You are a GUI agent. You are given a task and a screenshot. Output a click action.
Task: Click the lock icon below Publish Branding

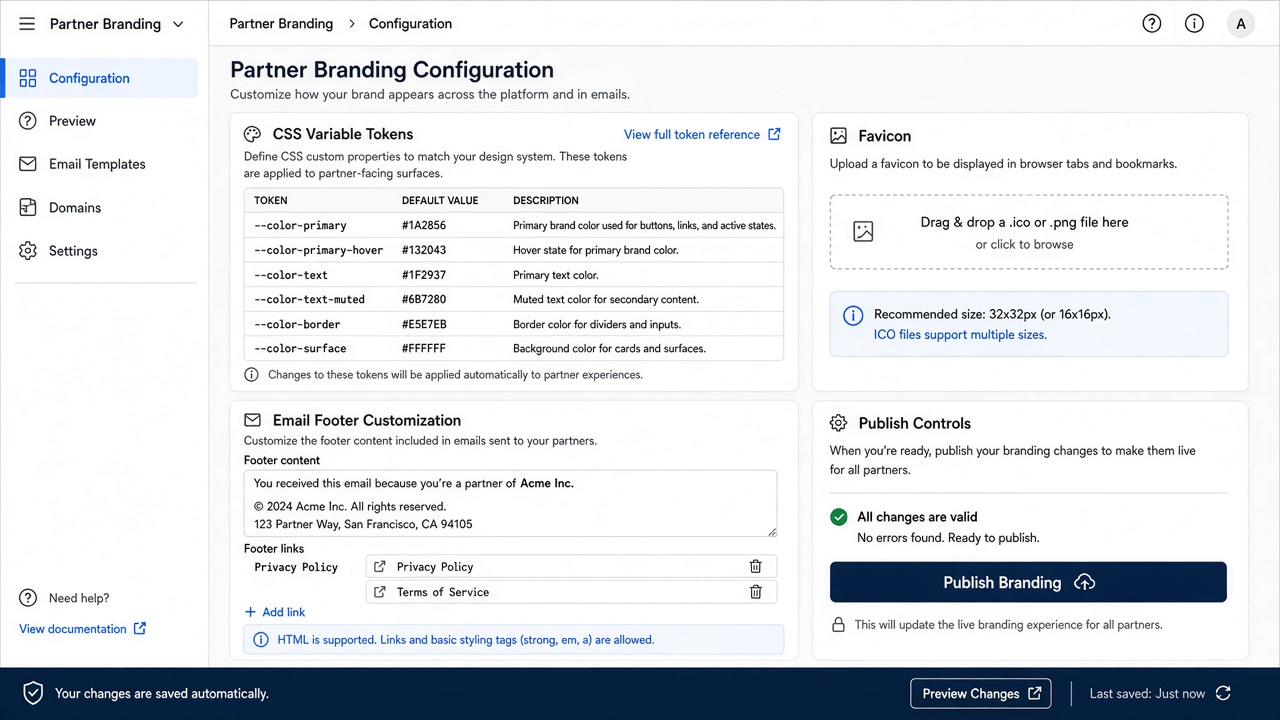pyautogui.click(x=838, y=625)
